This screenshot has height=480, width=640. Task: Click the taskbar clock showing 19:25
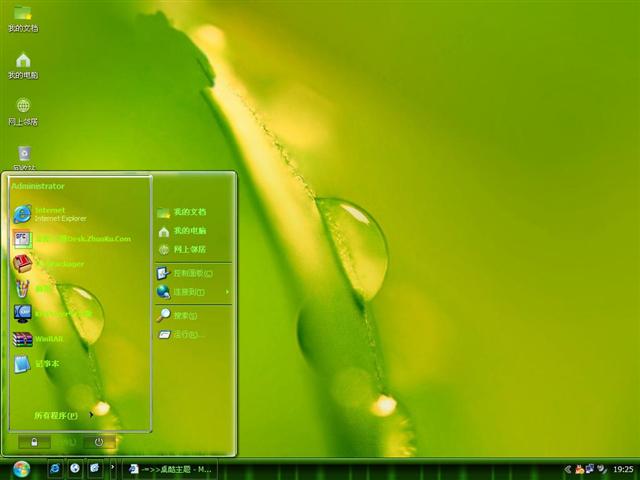pyautogui.click(x=623, y=469)
